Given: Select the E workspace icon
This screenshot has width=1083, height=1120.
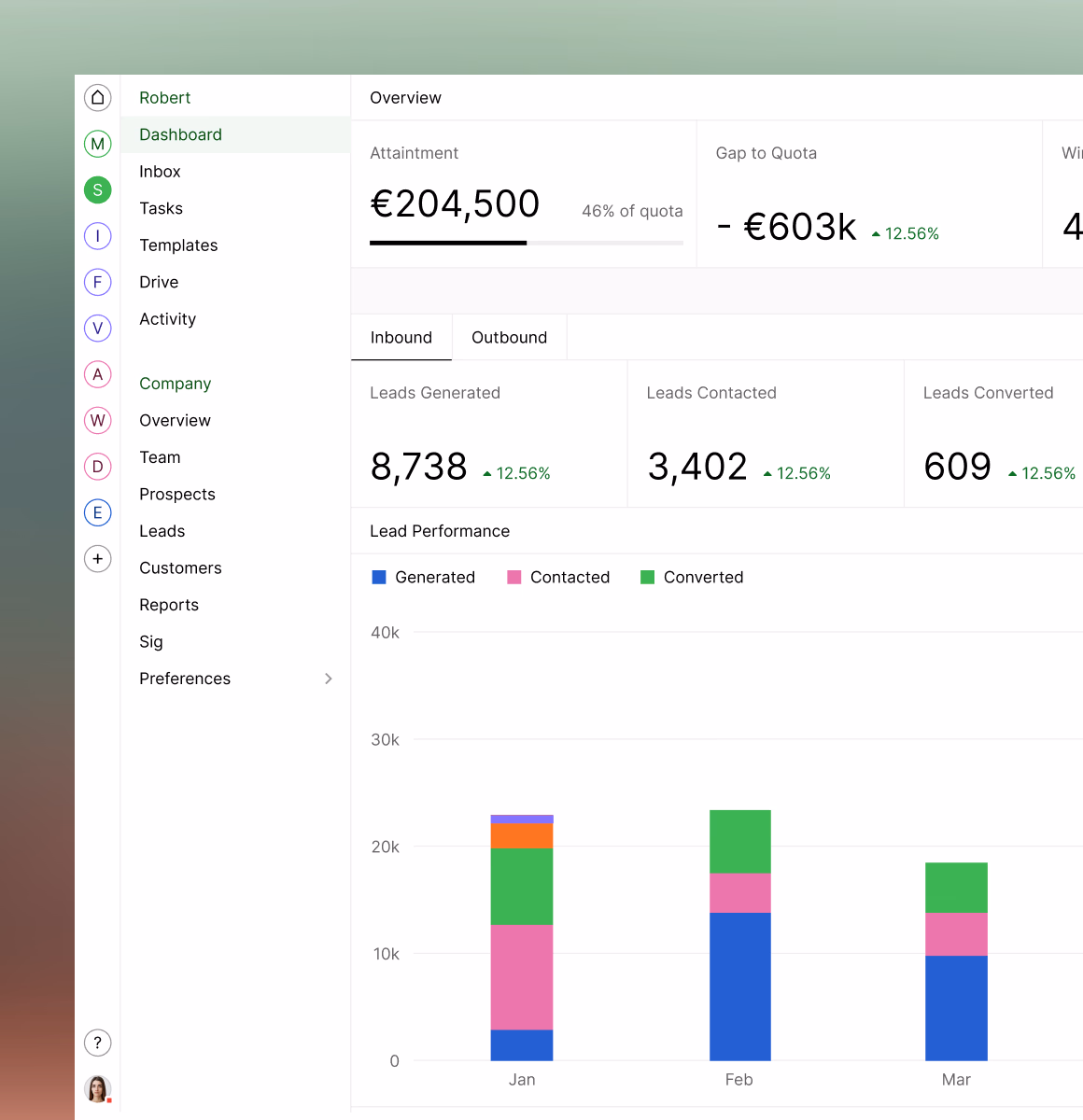Looking at the screenshot, I should click(97, 512).
